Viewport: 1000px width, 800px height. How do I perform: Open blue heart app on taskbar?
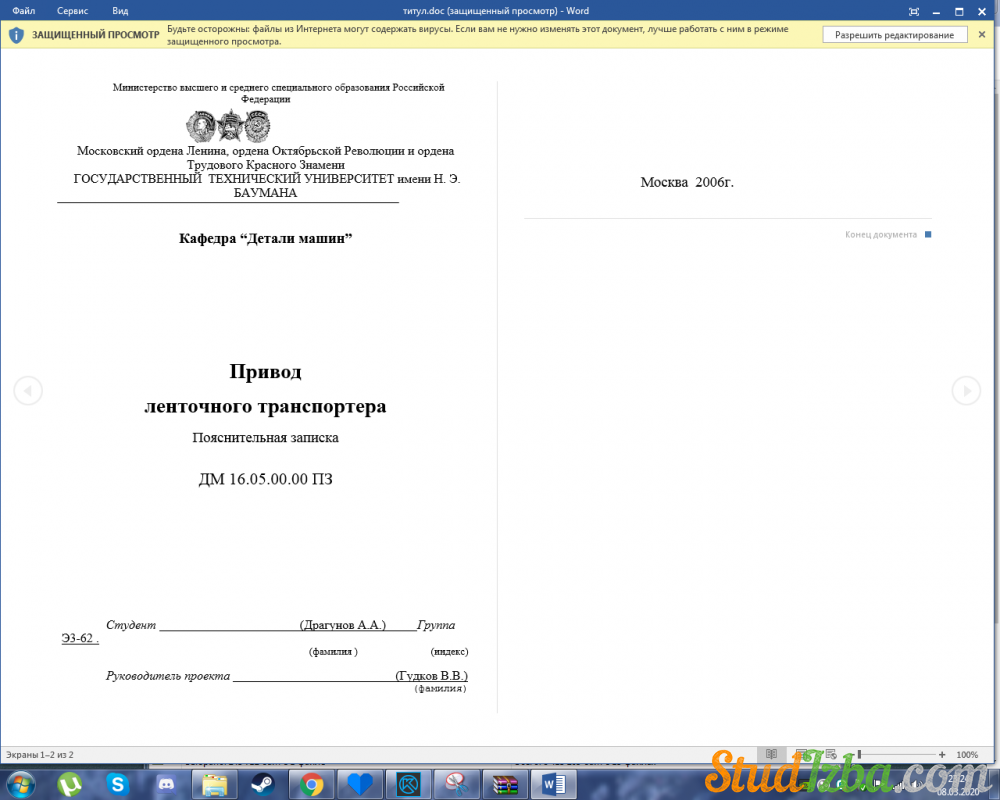click(x=359, y=784)
